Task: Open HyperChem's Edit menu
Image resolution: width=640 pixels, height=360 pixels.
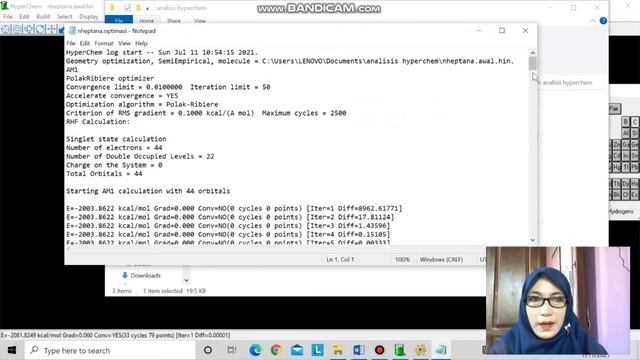Action: tap(24, 17)
